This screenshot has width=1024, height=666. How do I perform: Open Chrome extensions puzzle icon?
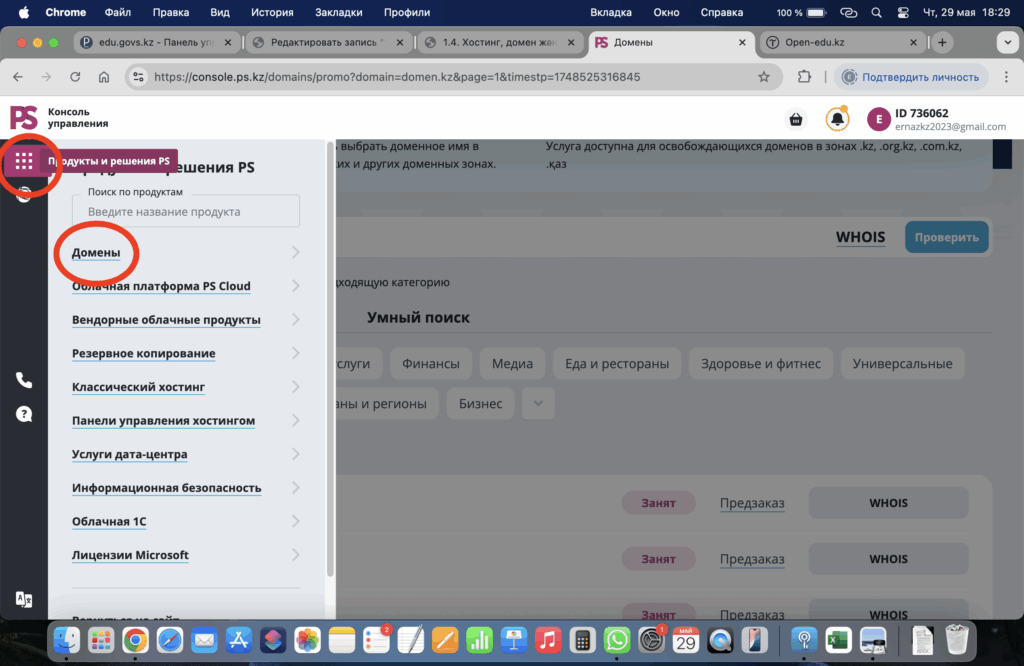tap(804, 77)
